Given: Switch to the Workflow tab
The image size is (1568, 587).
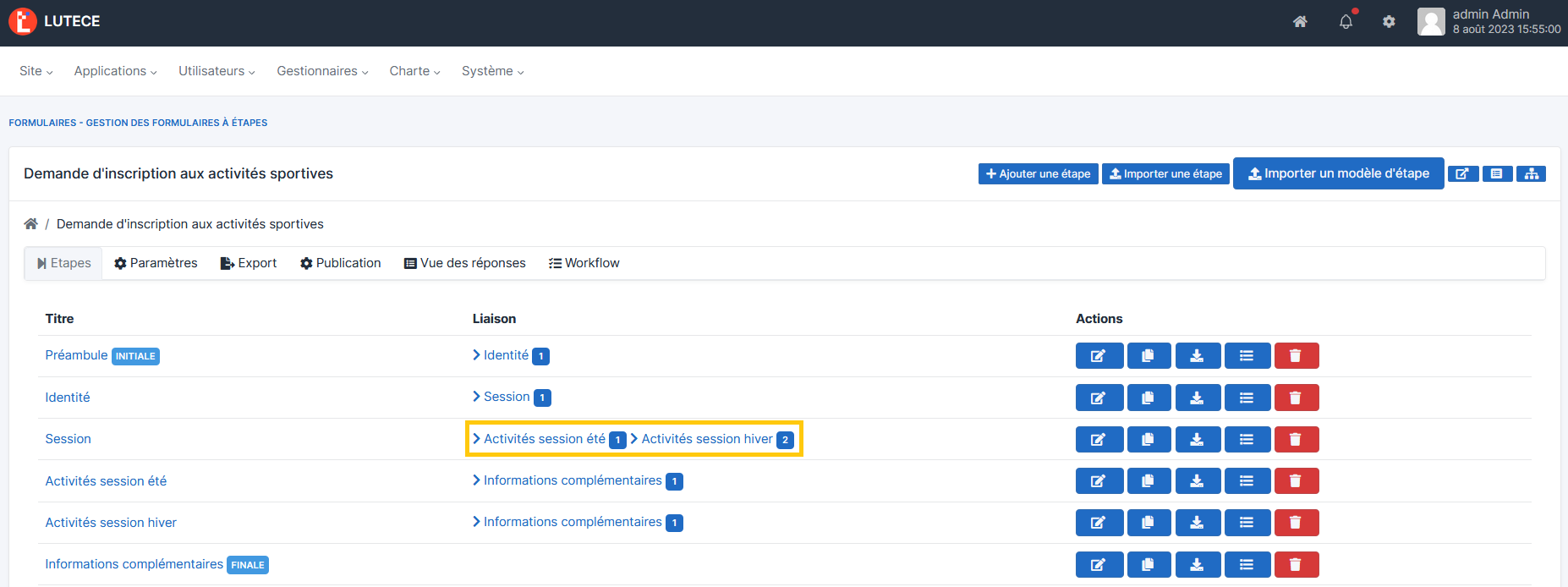Looking at the screenshot, I should [584, 263].
